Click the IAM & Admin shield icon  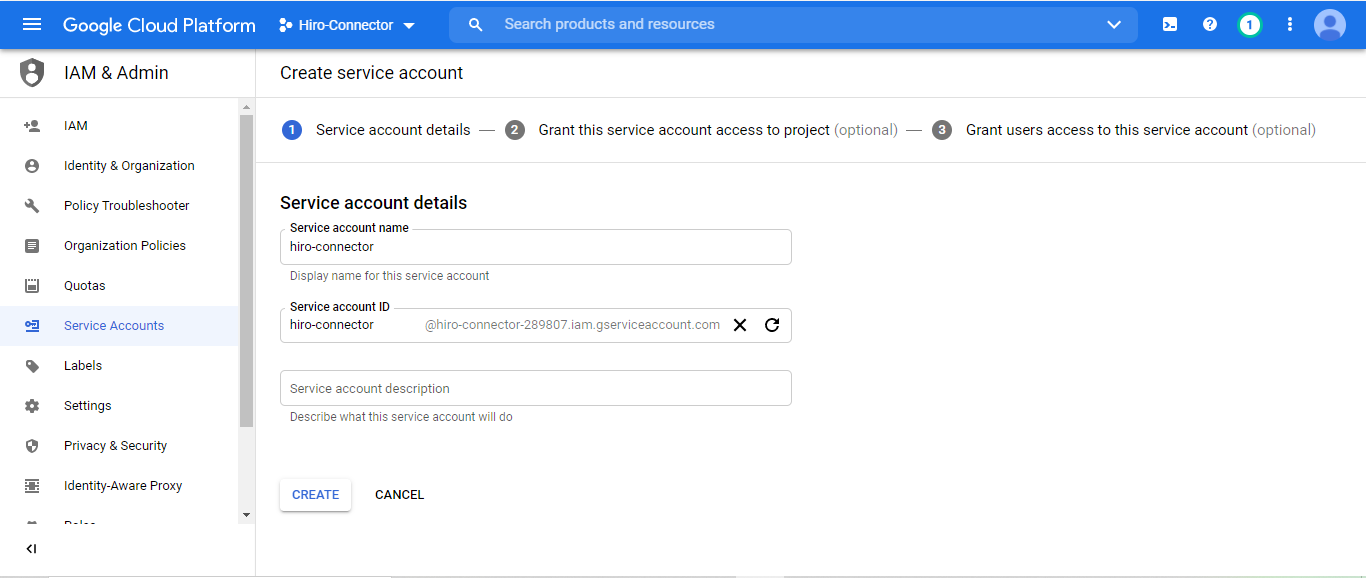pos(32,73)
